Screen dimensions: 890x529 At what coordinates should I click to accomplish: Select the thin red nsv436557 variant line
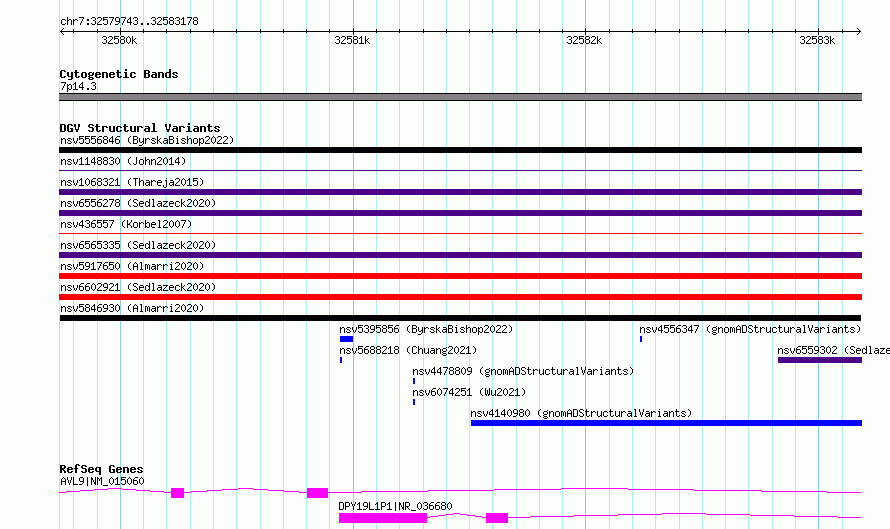(460, 233)
